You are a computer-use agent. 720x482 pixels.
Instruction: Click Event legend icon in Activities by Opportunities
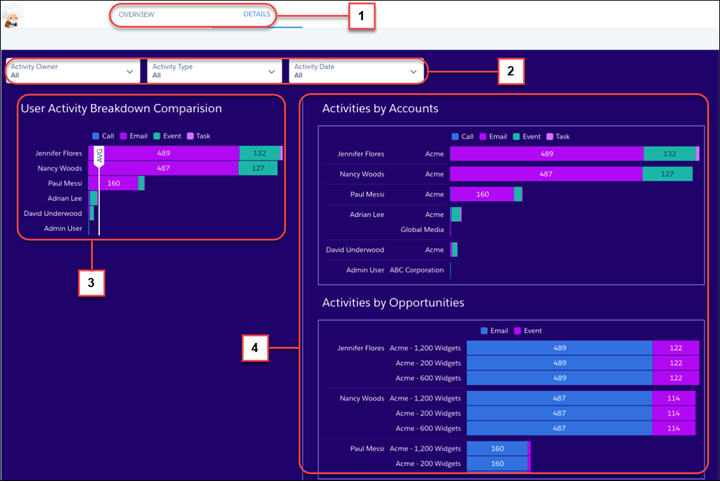[517, 330]
